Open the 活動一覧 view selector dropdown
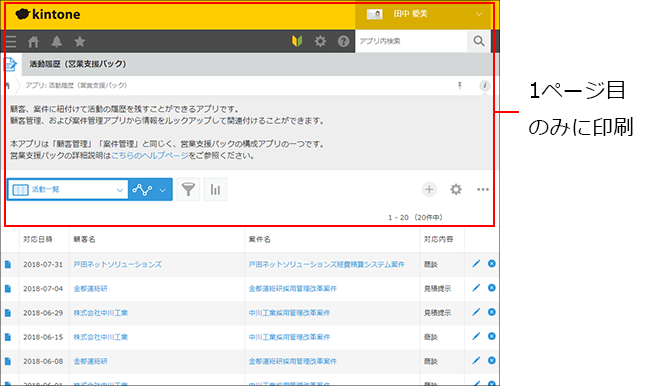Screen dimensions: 650x386 [x=68, y=190]
